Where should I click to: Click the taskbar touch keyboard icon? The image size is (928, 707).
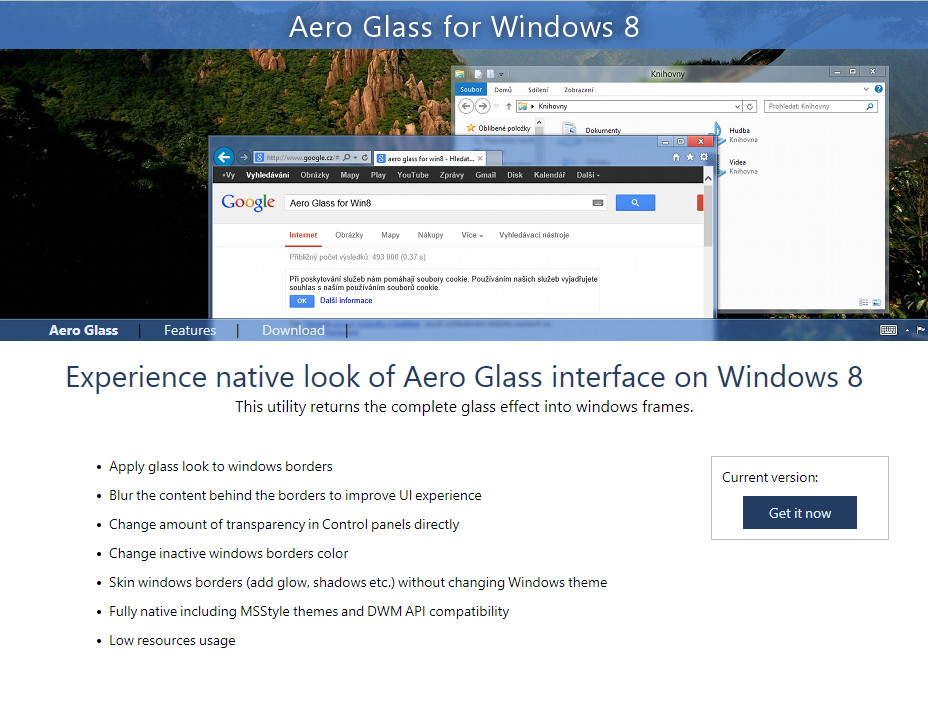click(x=888, y=330)
